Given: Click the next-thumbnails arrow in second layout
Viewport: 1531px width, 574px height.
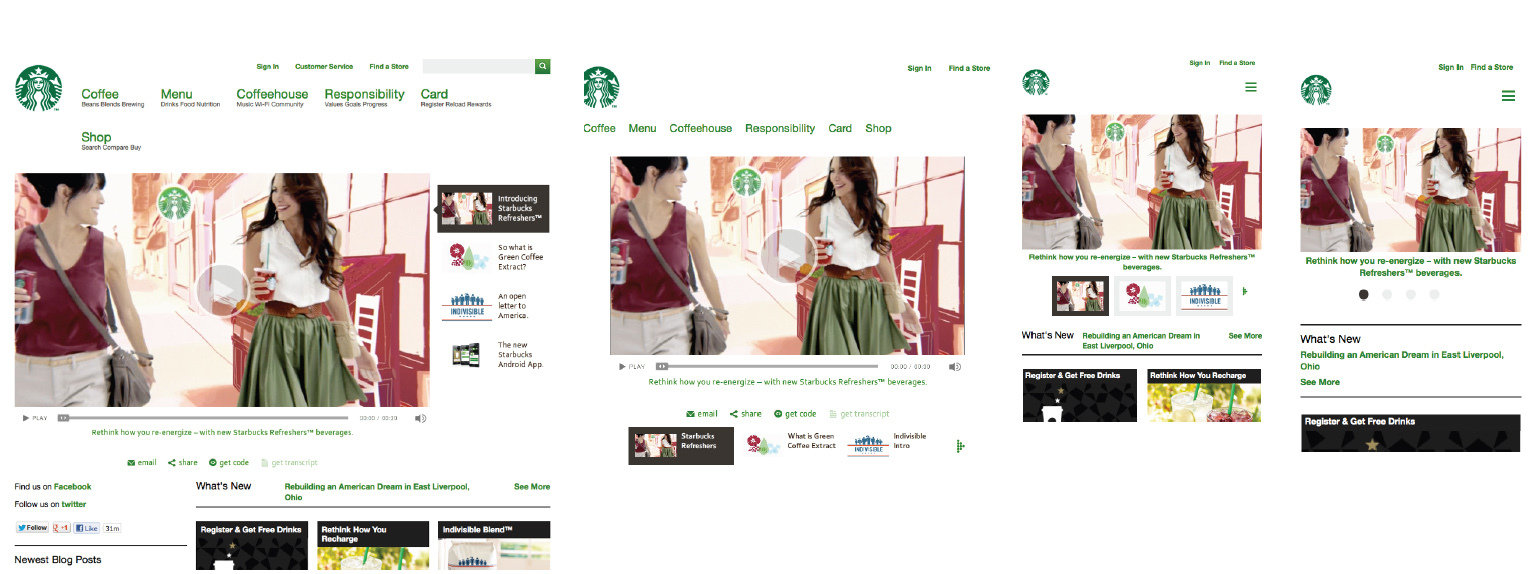Looking at the screenshot, I should (x=960, y=445).
